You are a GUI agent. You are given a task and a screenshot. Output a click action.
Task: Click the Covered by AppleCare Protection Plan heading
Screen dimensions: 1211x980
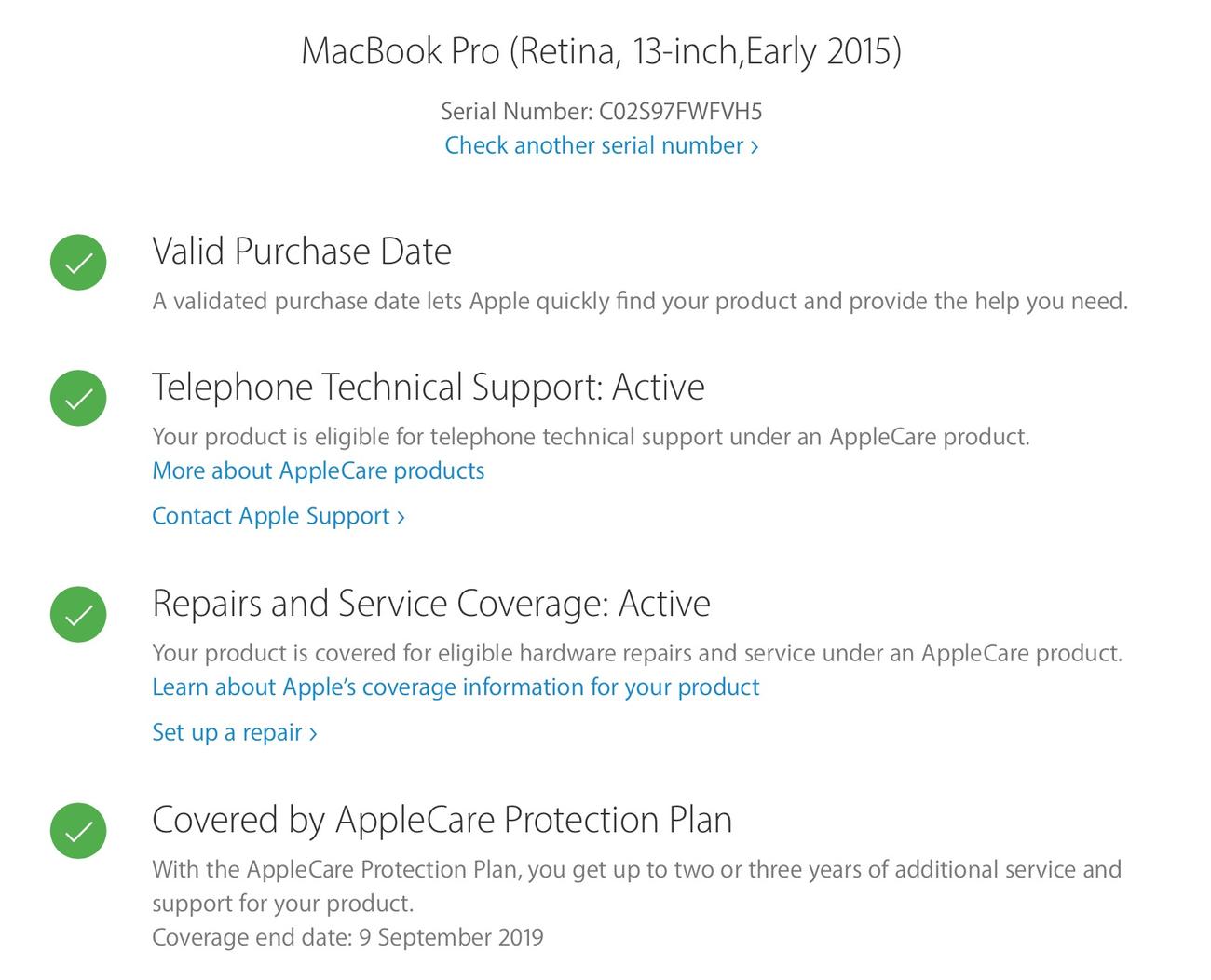coord(442,820)
